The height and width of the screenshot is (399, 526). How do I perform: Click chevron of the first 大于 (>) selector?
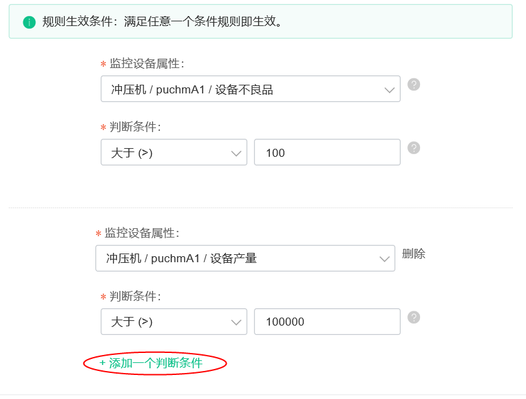pos(236,153)
